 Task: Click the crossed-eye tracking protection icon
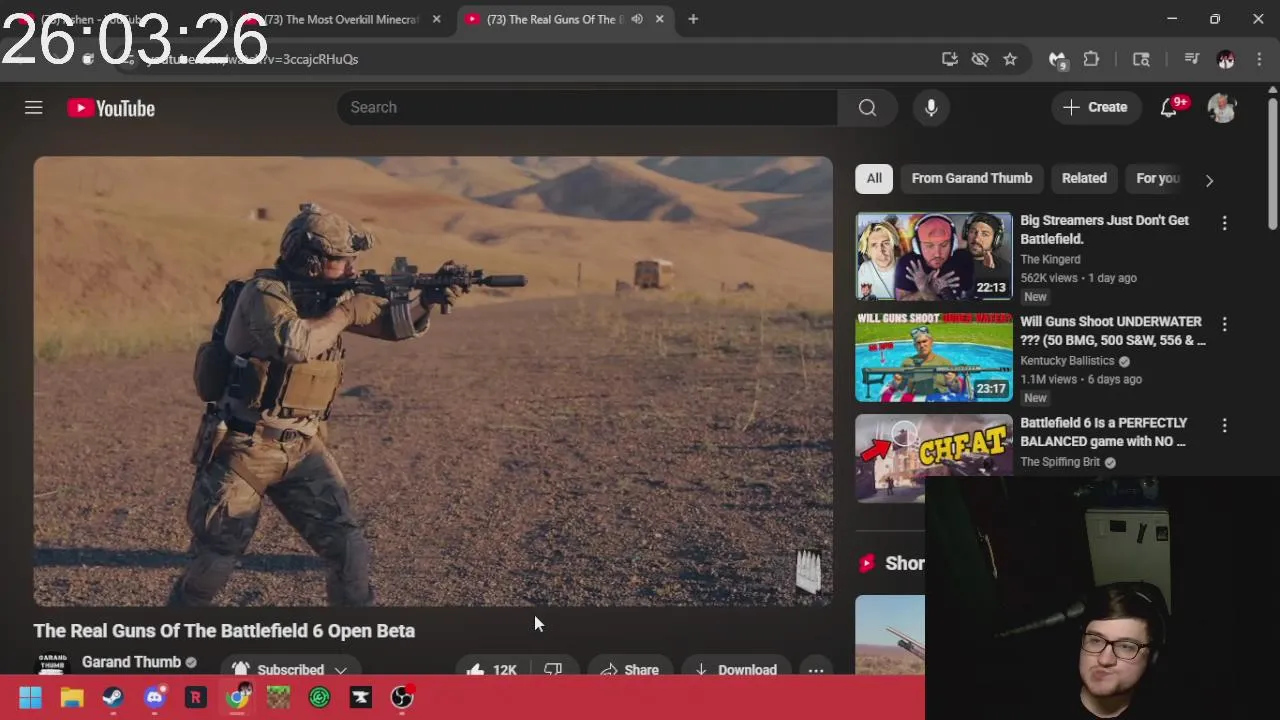coord(980,59)
